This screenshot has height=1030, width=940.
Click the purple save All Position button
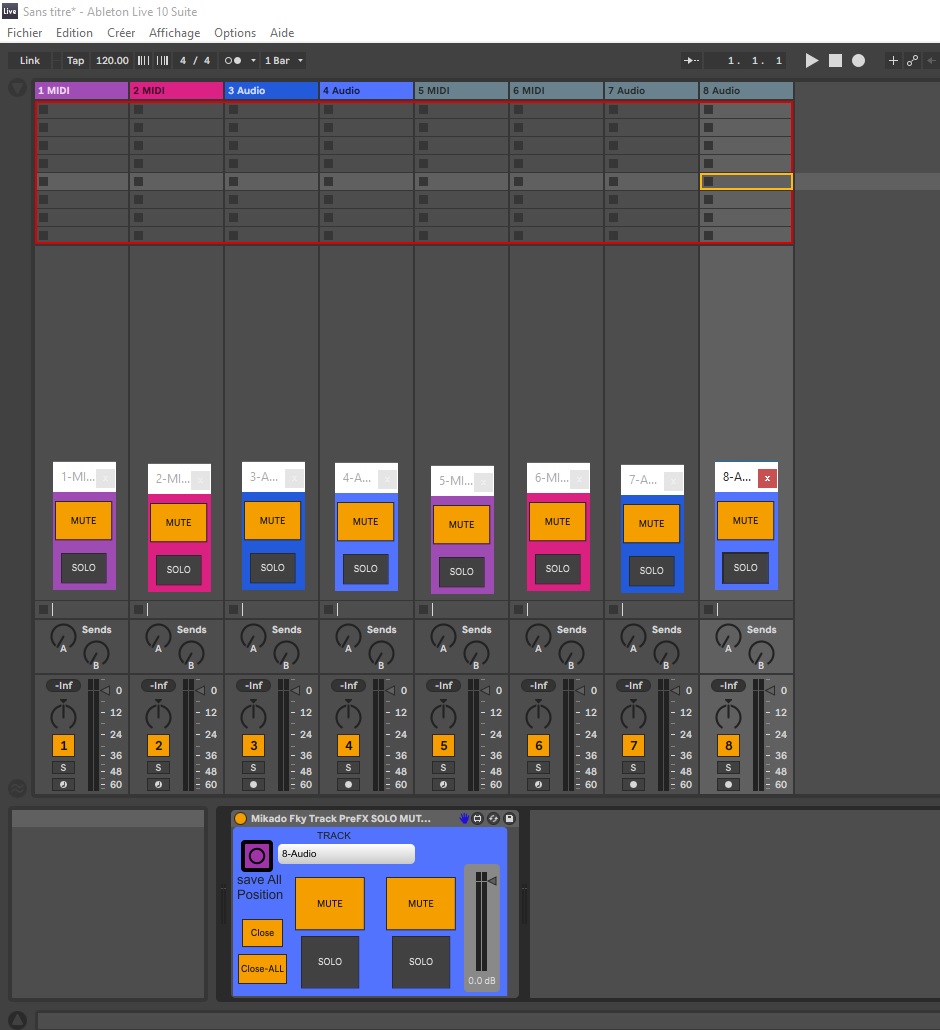[256, 856]
